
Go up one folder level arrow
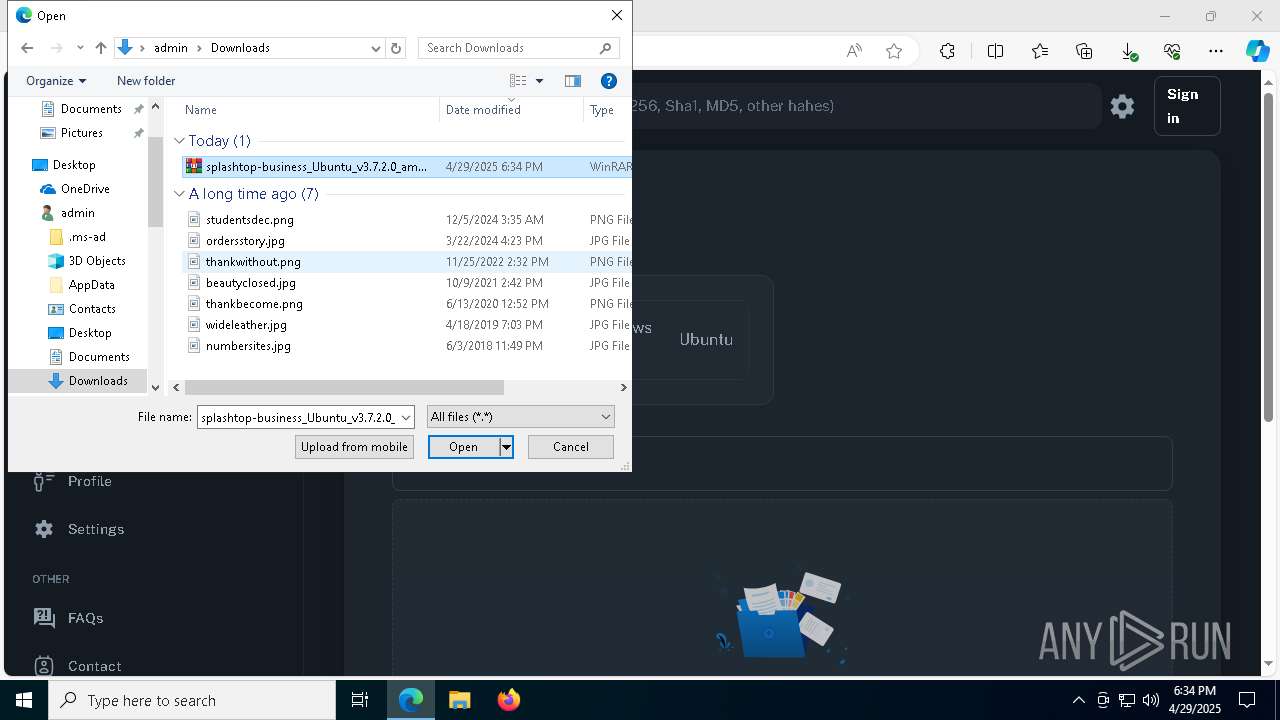click(101, 48)
